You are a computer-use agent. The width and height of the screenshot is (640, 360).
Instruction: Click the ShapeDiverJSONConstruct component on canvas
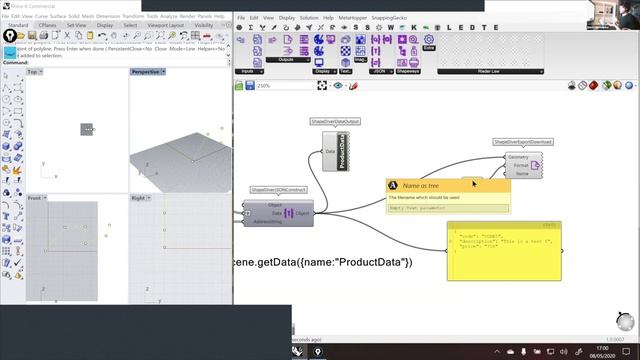(x=278, y=213)
